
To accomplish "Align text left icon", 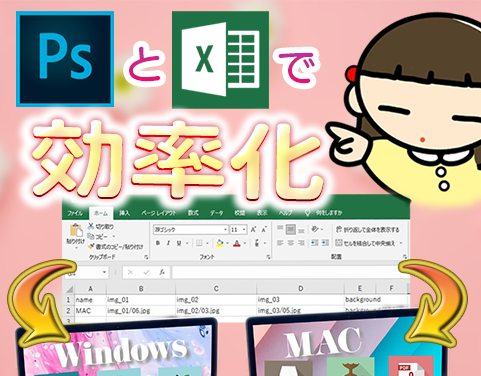I will click(280, 243).
